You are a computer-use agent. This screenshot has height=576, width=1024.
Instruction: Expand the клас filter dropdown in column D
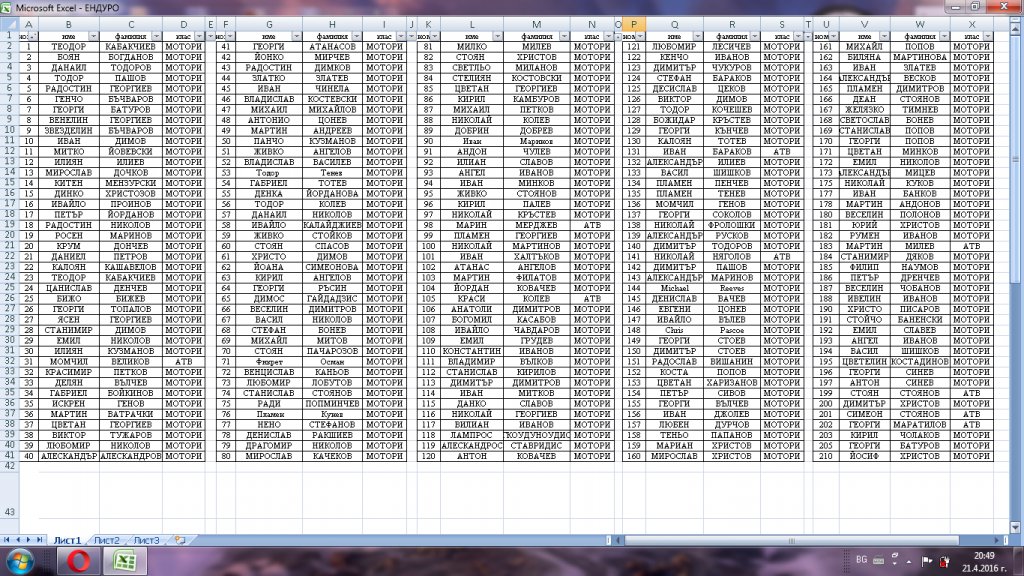point(198,36)
